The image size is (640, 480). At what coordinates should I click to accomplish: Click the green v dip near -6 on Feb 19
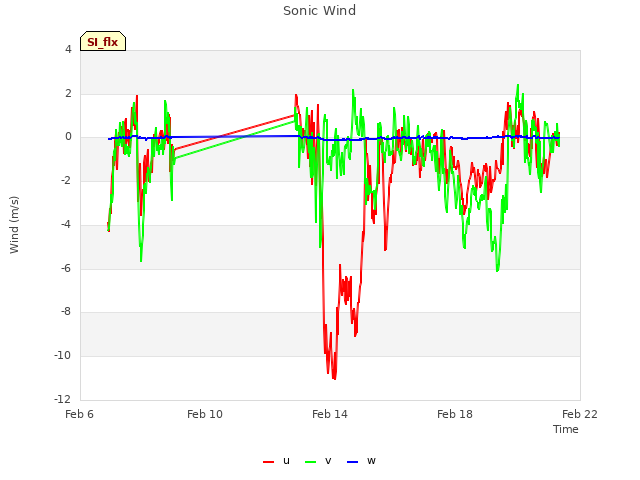(x=497, y=270)
